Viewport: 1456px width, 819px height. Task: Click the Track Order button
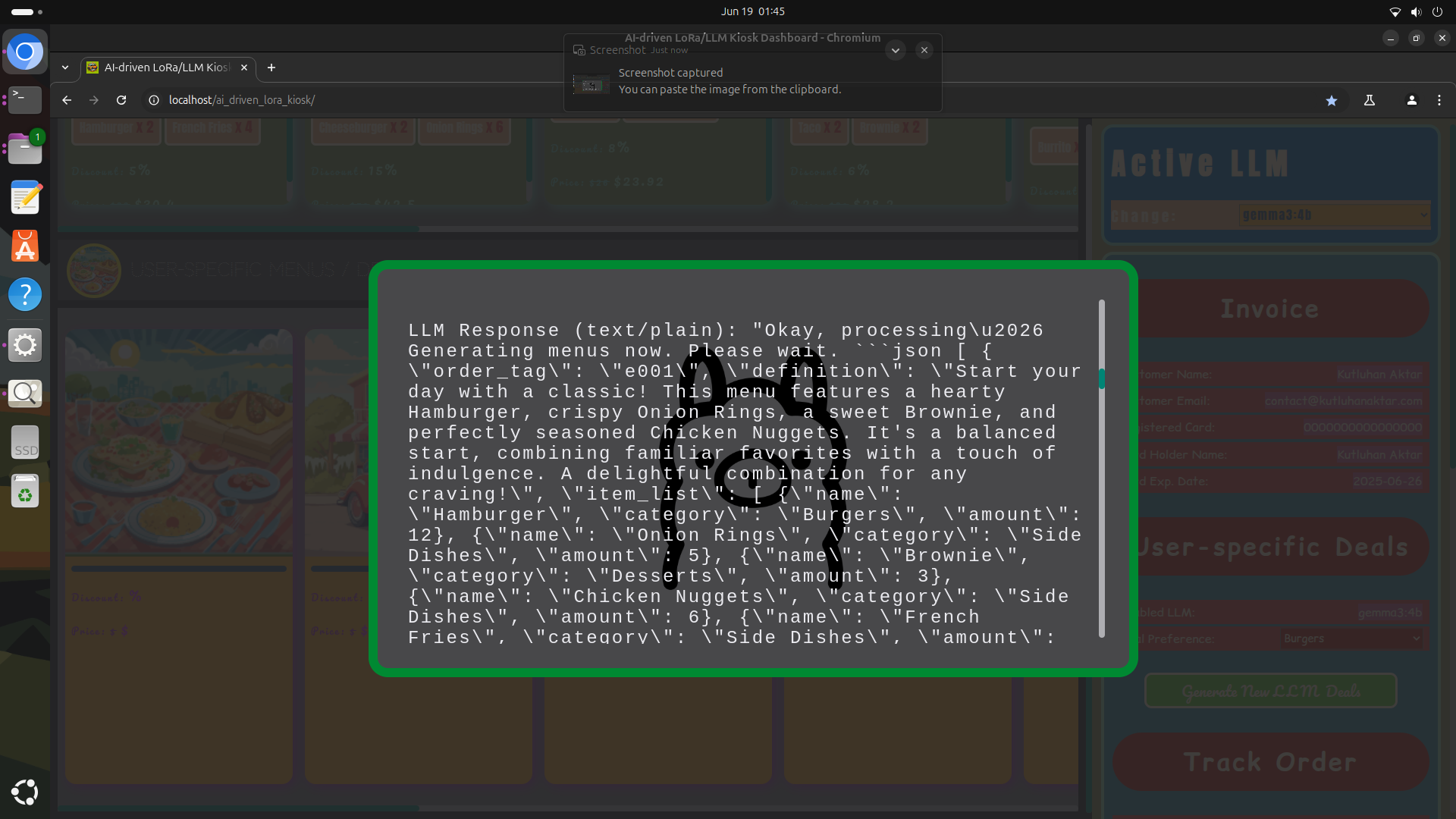click(1270, 761)
